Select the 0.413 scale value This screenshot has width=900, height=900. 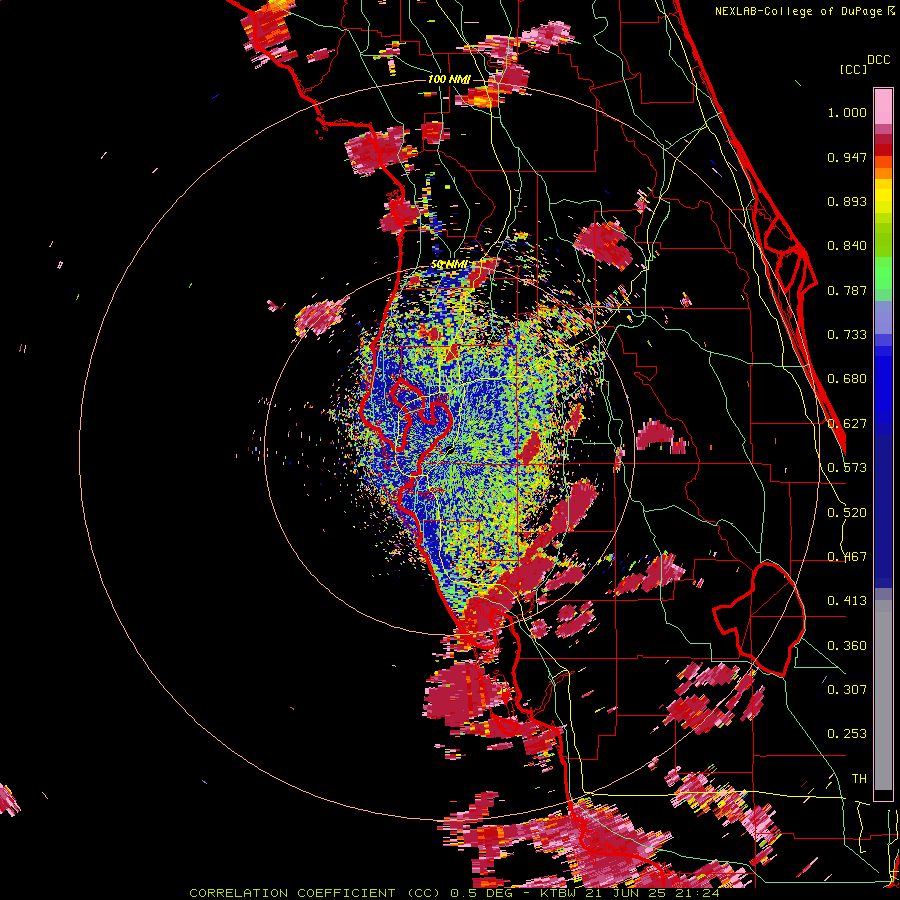point(847,601)
